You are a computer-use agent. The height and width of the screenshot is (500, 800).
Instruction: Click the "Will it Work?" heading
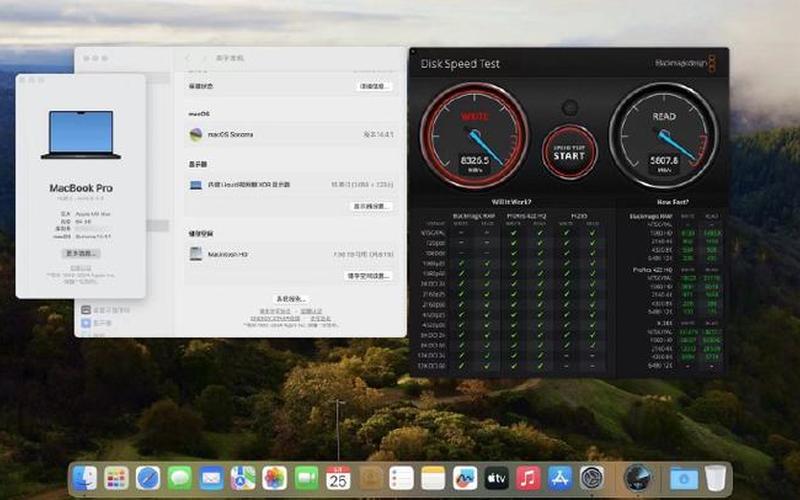[x=511, y=202]
